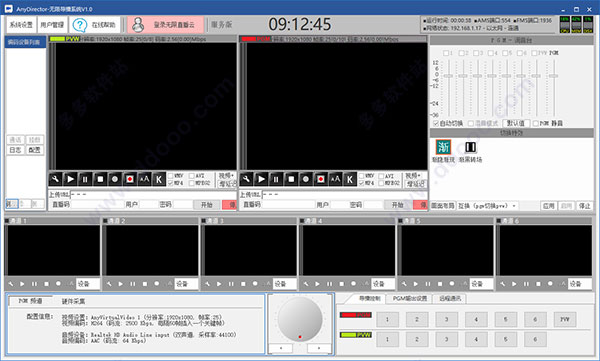Switch to the PGM 频道 tab
Viewport: 600px width, 361px height.
[31, 301]
